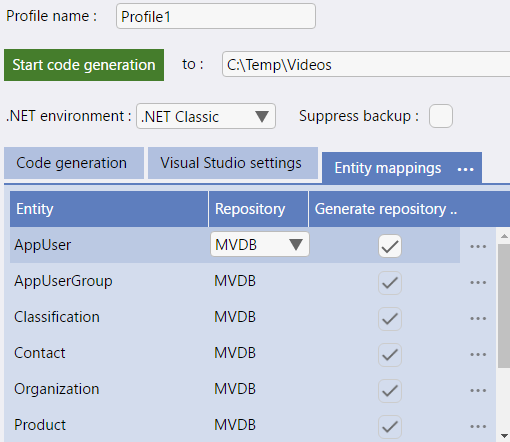The image size is (510, 442).
Task: Click the scrollbar thumb of the entity list
Action: tap(504, 306)
